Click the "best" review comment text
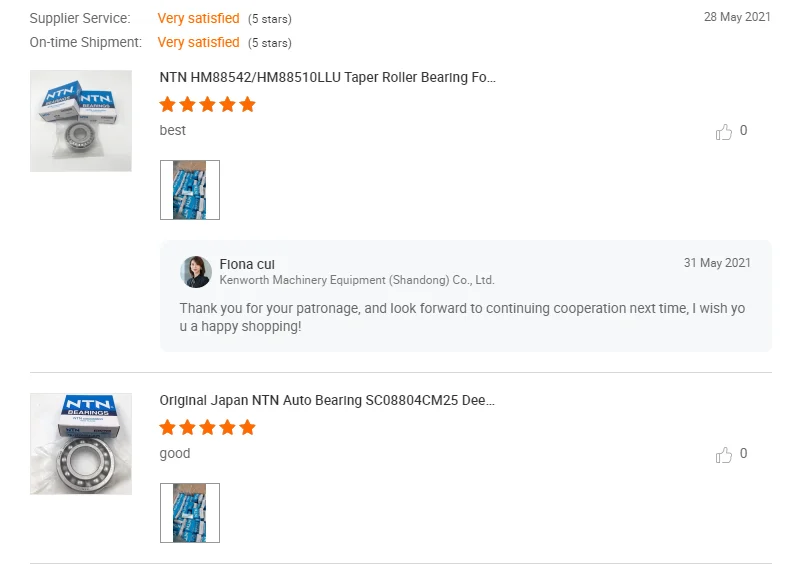Image resolution: width=786 pixels, height=569 pixels. (x=173, y=131)
